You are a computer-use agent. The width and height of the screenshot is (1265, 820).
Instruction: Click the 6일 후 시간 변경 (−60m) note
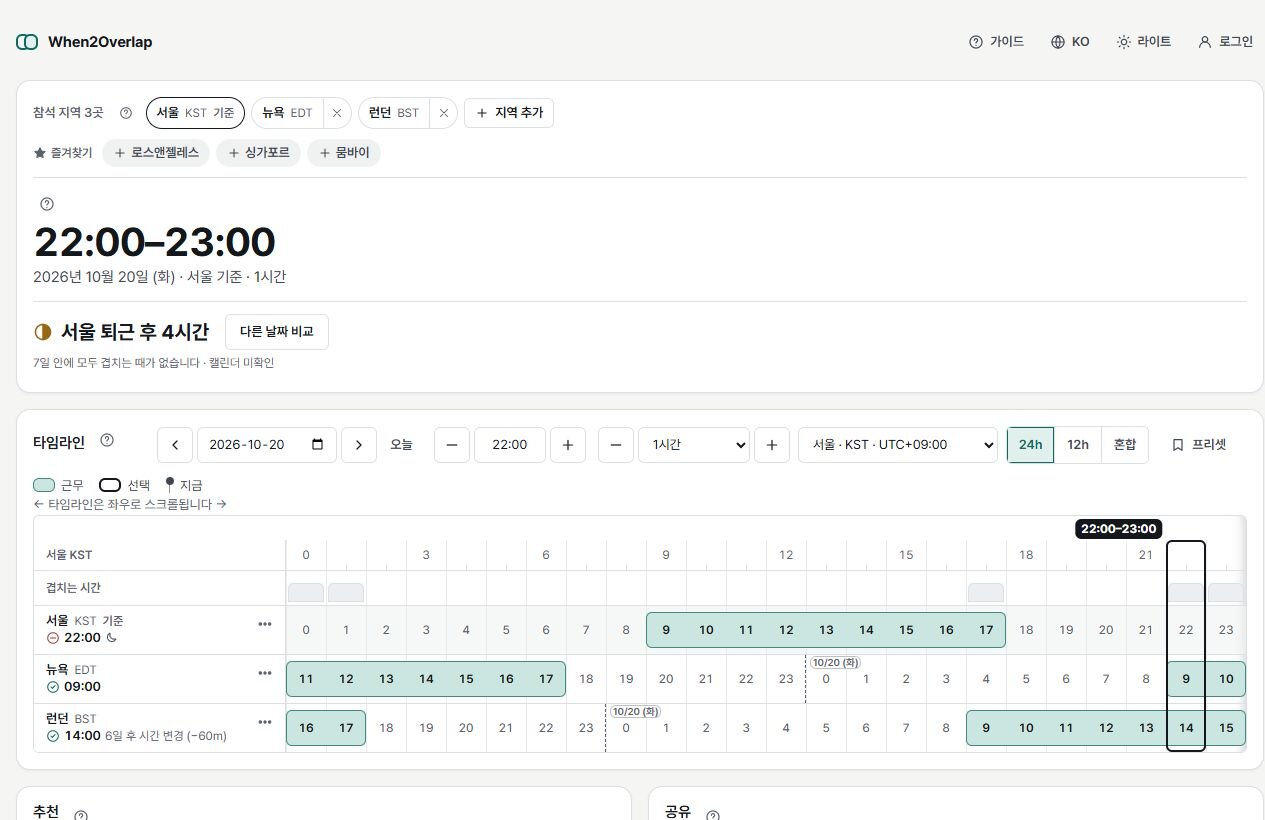tap(166, 736)
